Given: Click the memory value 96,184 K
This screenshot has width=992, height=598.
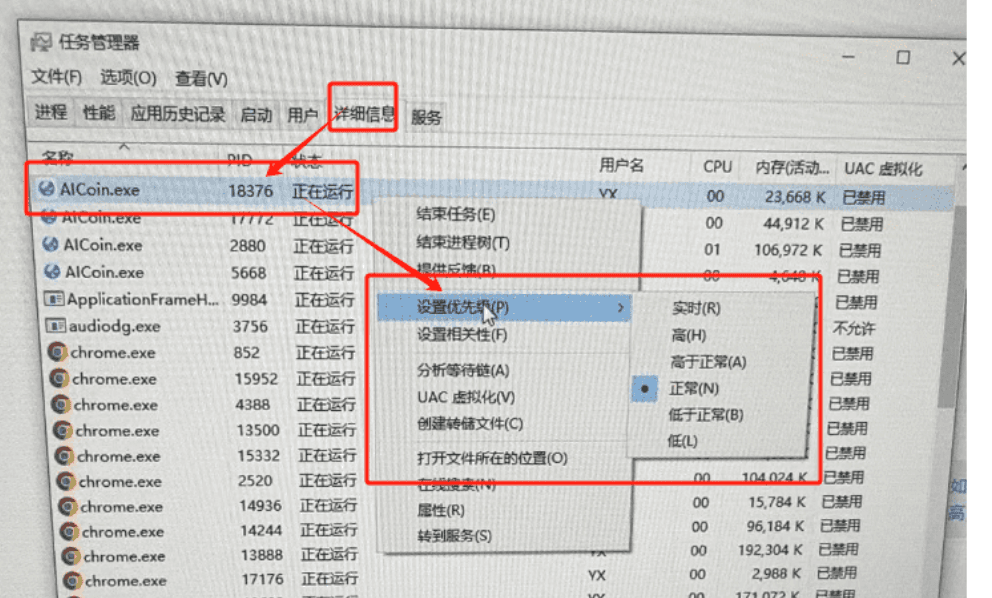Looking at the screenshot, I should point(775,526).
